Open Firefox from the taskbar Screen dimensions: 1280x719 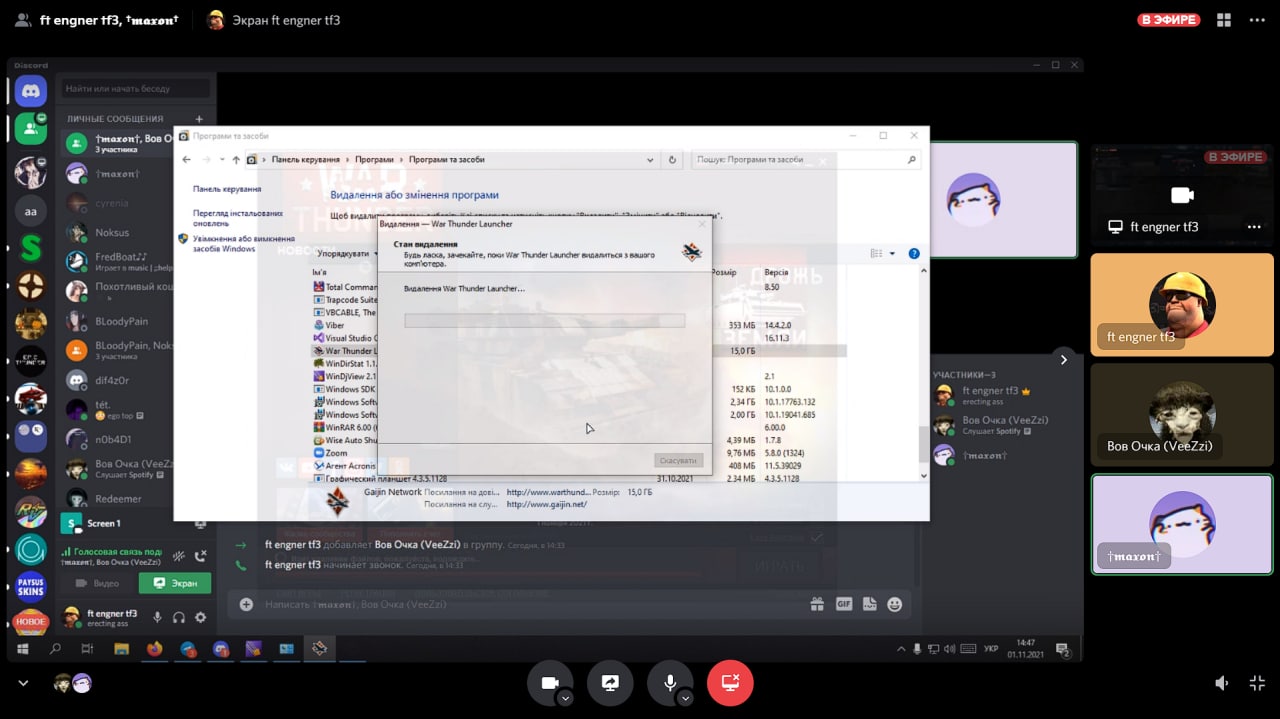coord(154,649)
